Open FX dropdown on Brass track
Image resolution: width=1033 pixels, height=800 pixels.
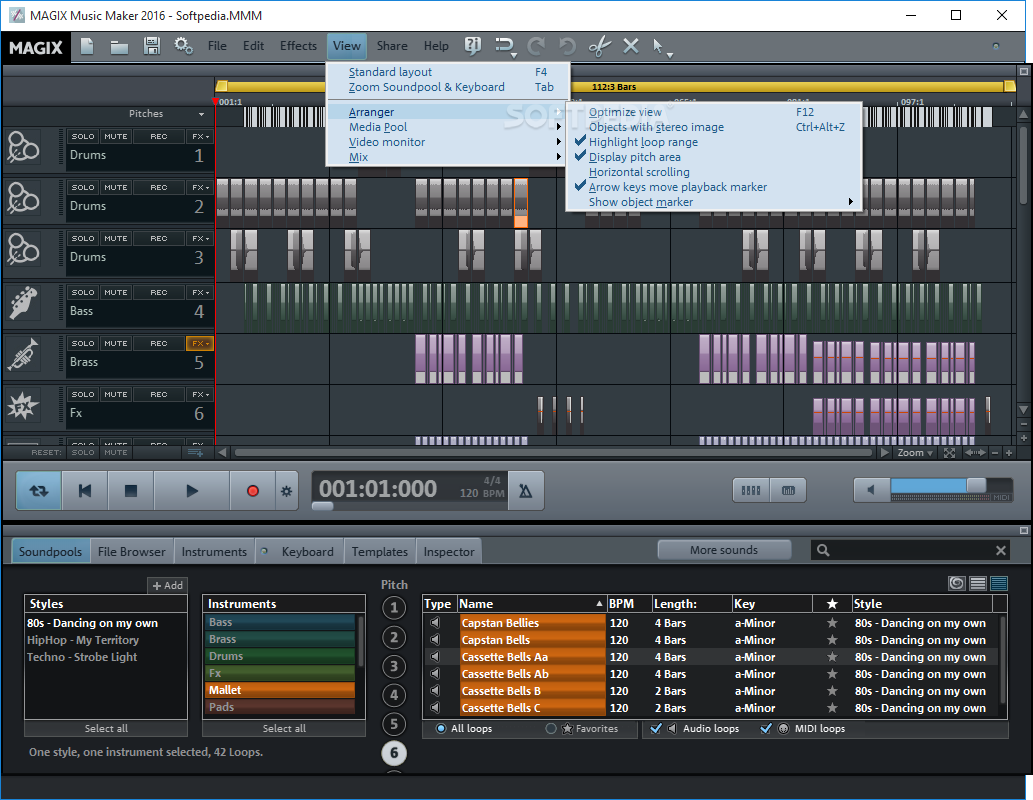(200, 343)
